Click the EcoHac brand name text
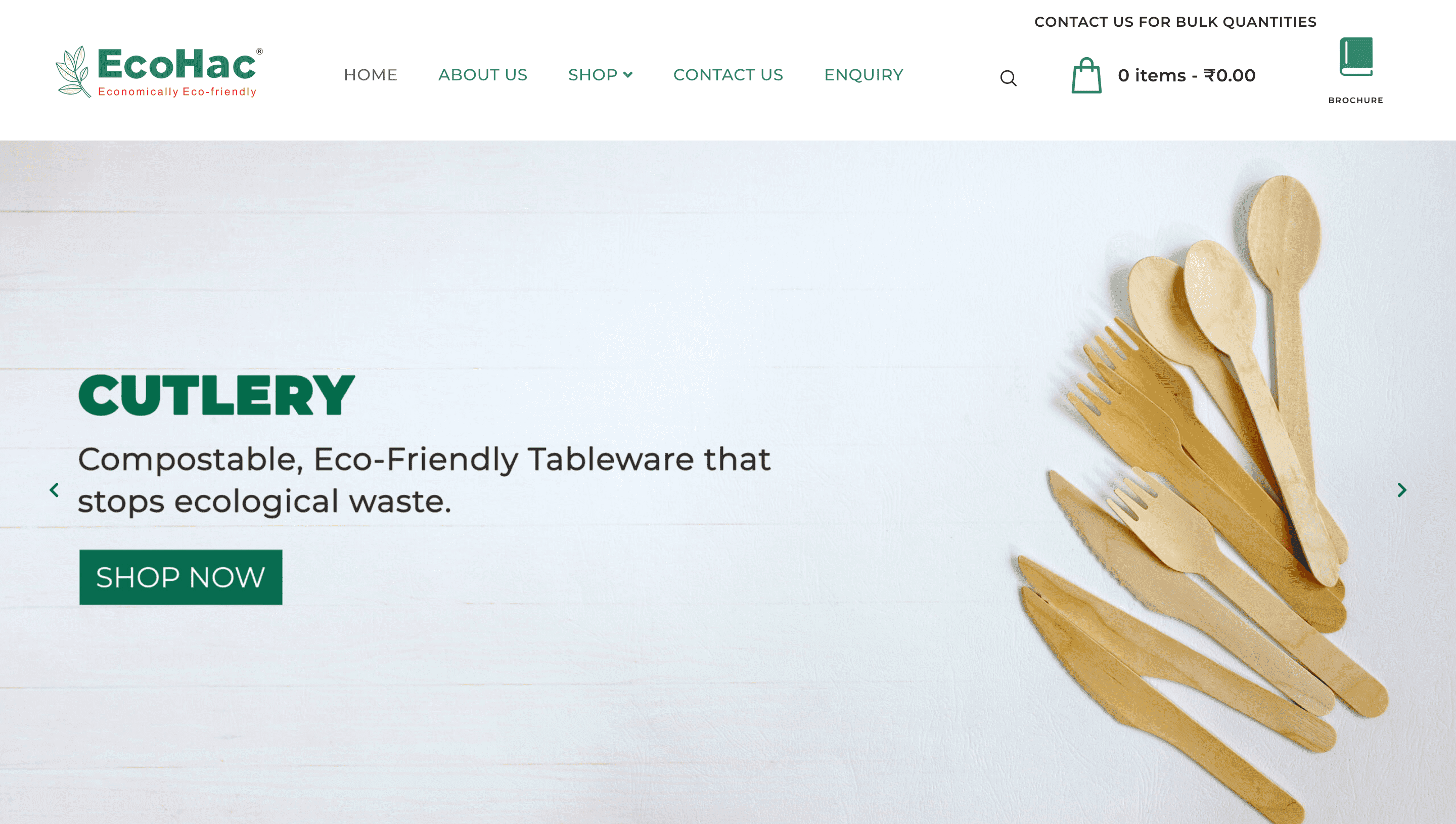1456x824 pixels. coord(176,64)
